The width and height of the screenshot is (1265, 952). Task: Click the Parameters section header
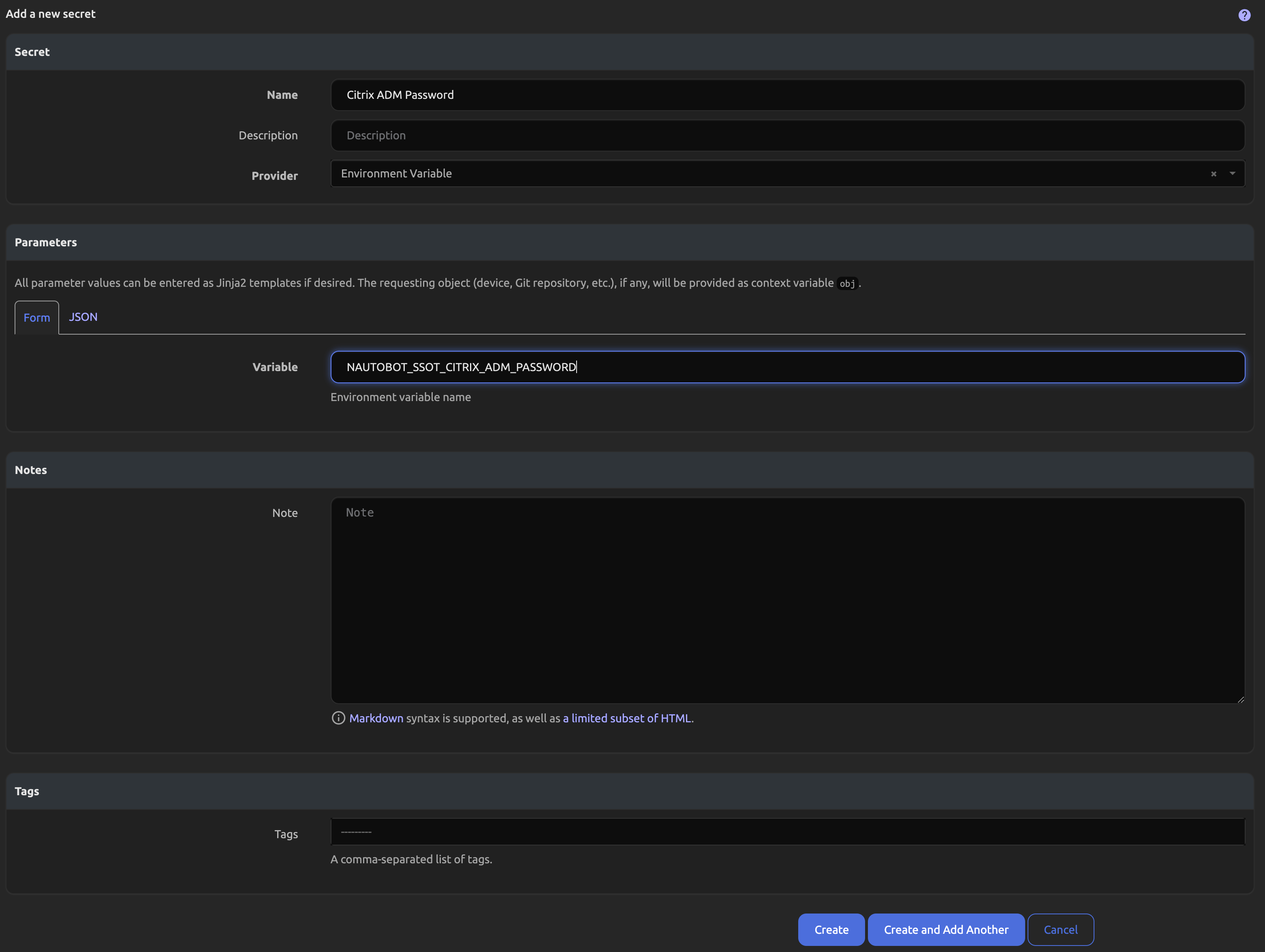point(46,242)
